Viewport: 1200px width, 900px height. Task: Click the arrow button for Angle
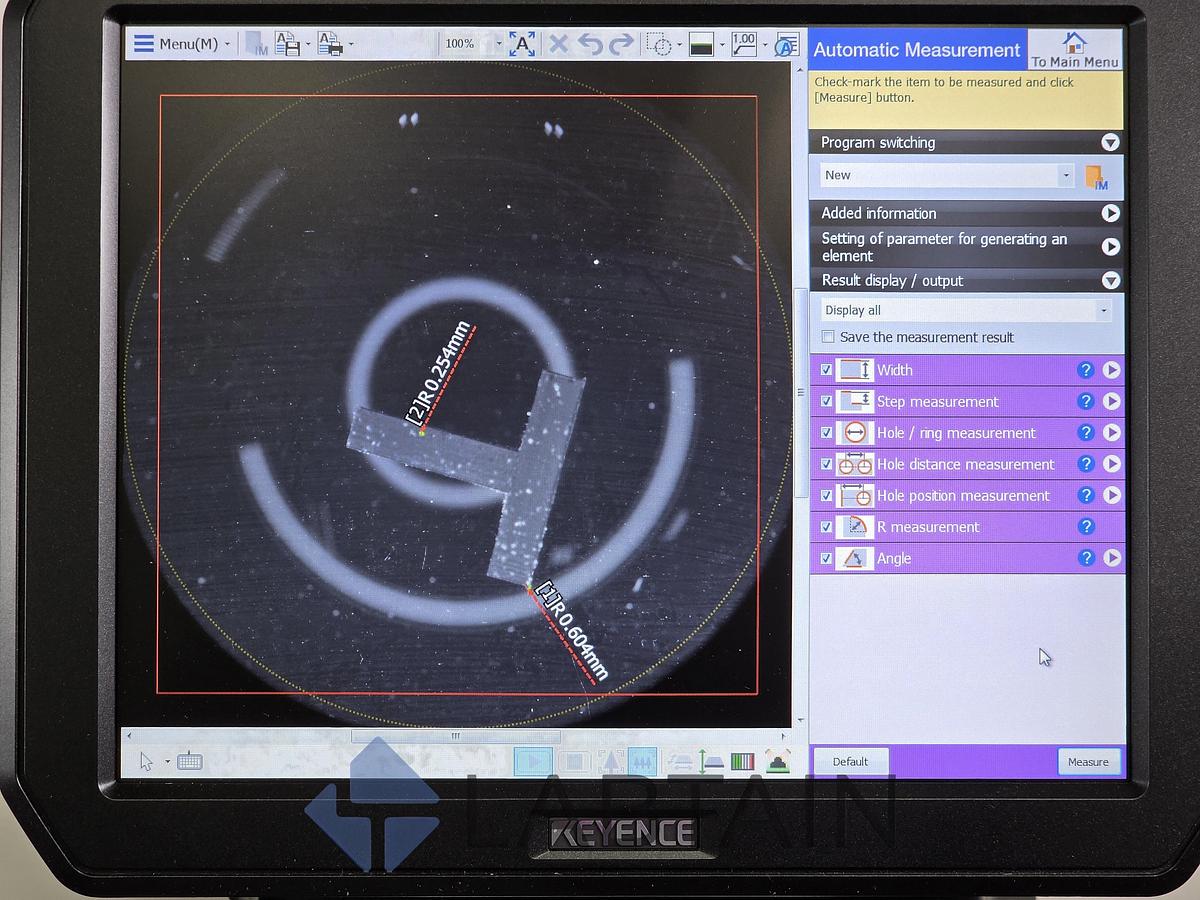tap(1112, 558)
